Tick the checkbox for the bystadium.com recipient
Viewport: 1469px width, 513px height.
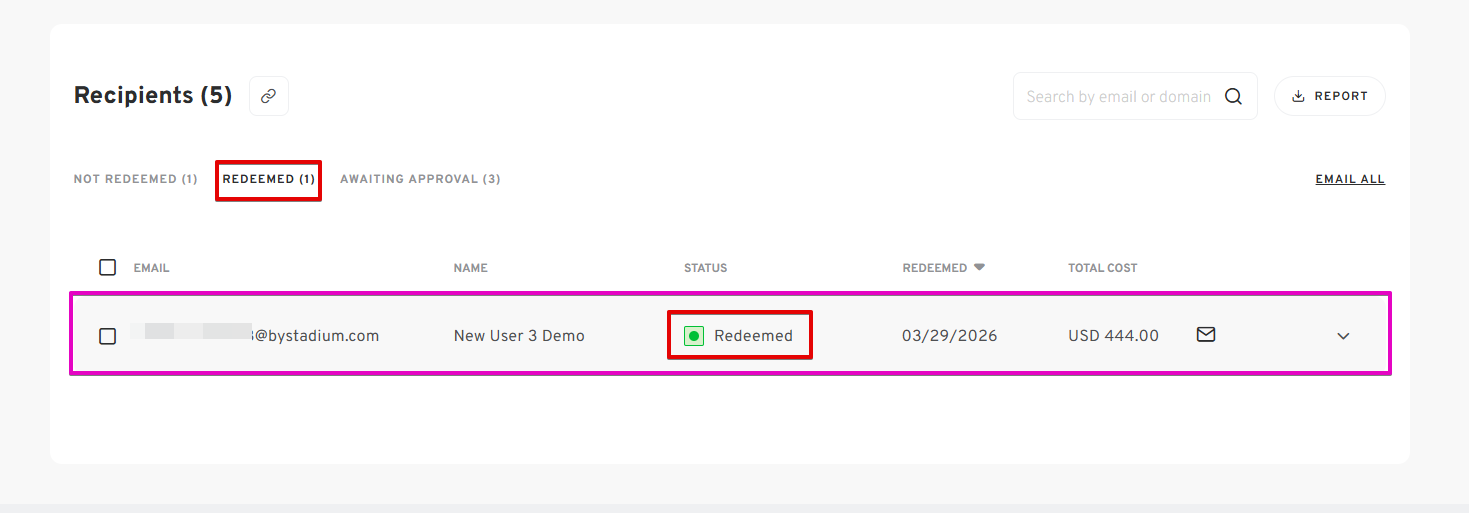[107, 336]
